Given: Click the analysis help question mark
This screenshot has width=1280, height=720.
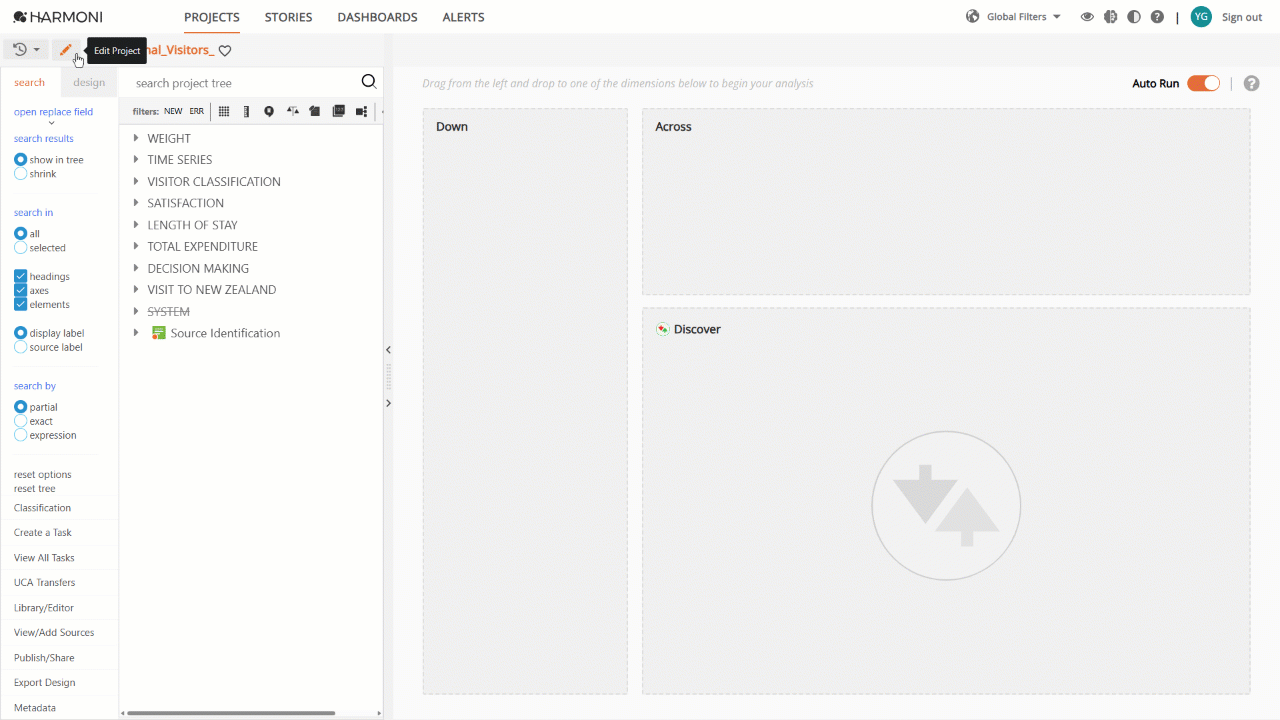Looking at the screenshot, I should pos(1251,83).
